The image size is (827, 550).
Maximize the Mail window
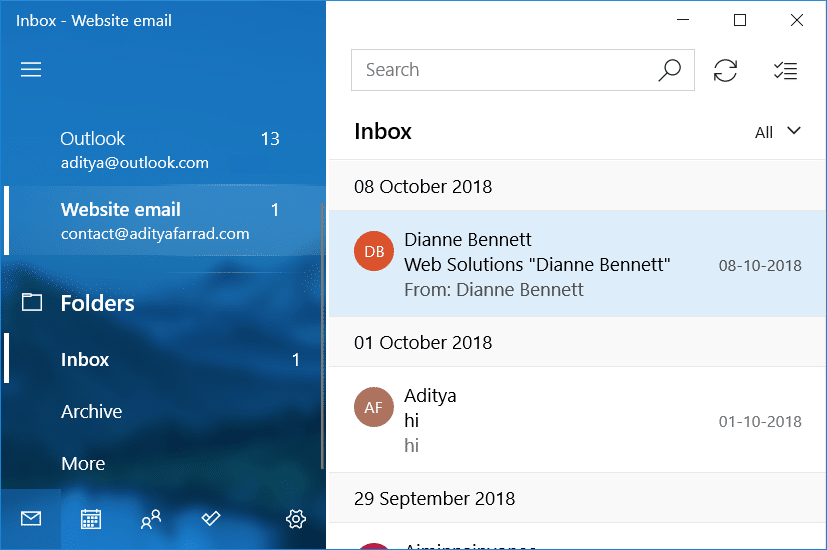740,20
